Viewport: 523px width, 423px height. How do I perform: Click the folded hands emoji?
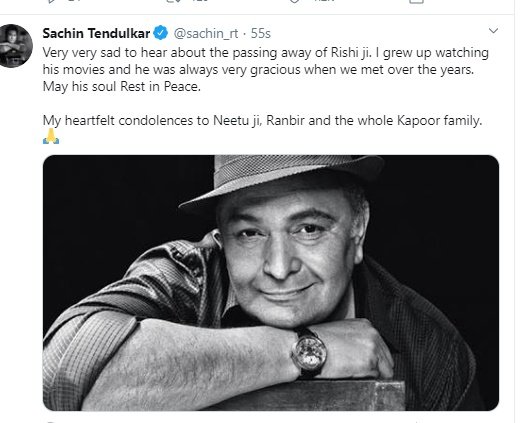(x=51, y=136)
